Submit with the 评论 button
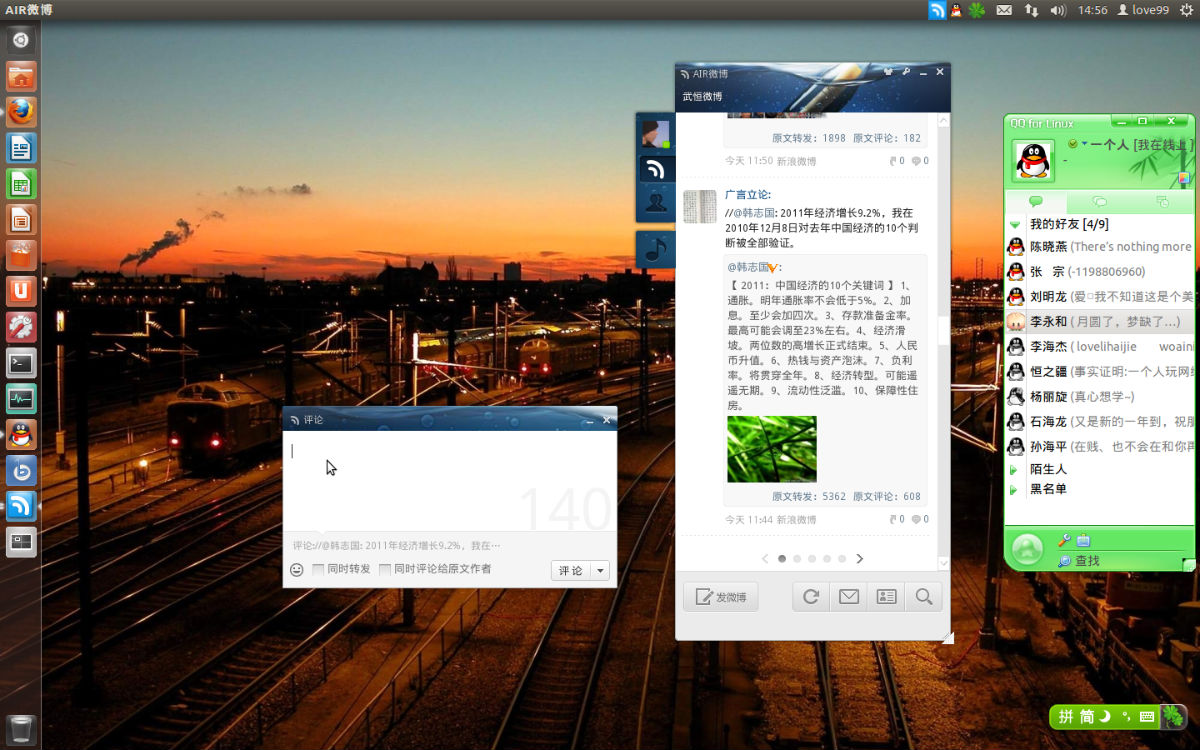The height and width of the screenshot is (750, 1200). click(571, 570)
